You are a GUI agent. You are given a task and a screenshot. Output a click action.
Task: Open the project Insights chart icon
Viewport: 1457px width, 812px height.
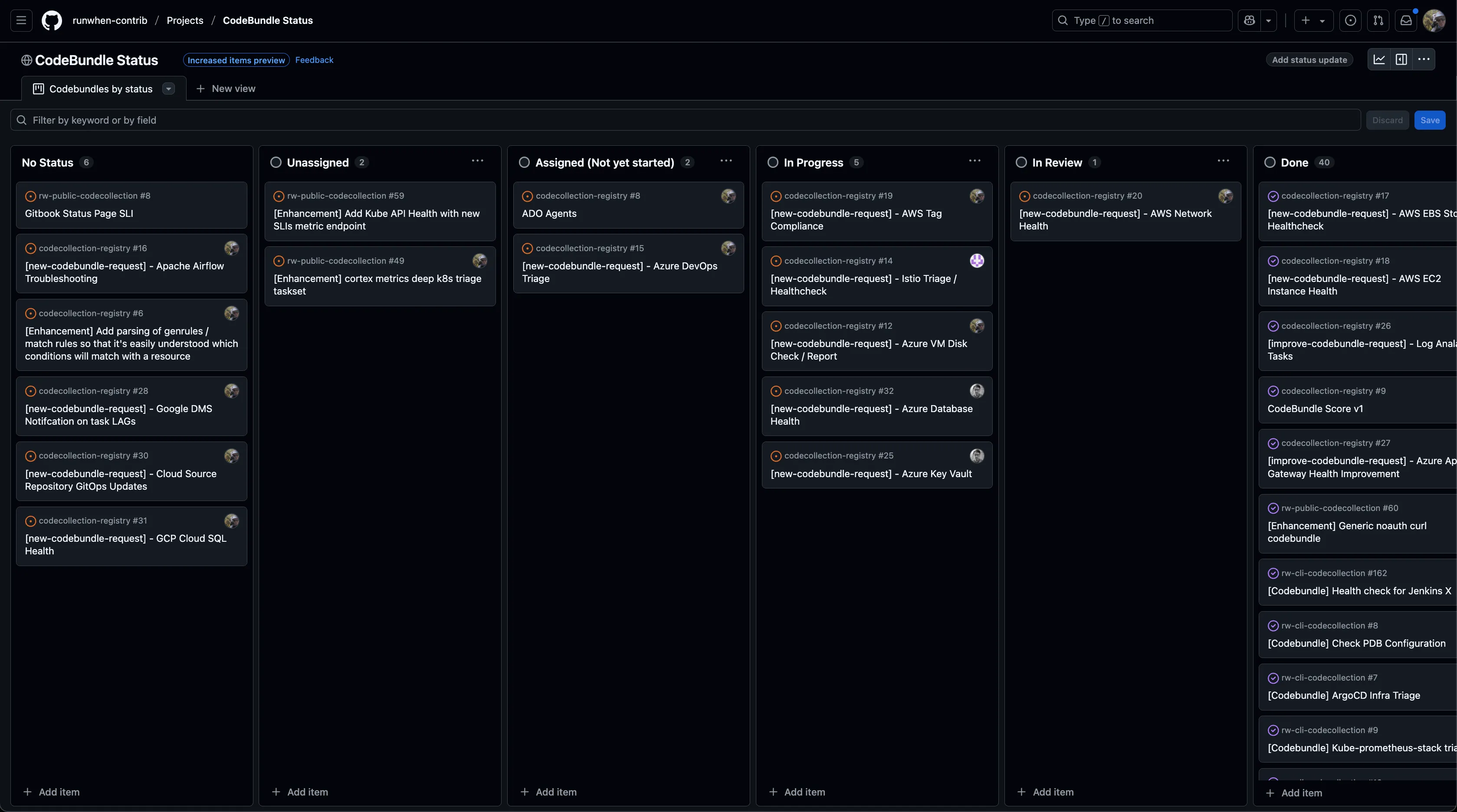tap(1380, 59)
